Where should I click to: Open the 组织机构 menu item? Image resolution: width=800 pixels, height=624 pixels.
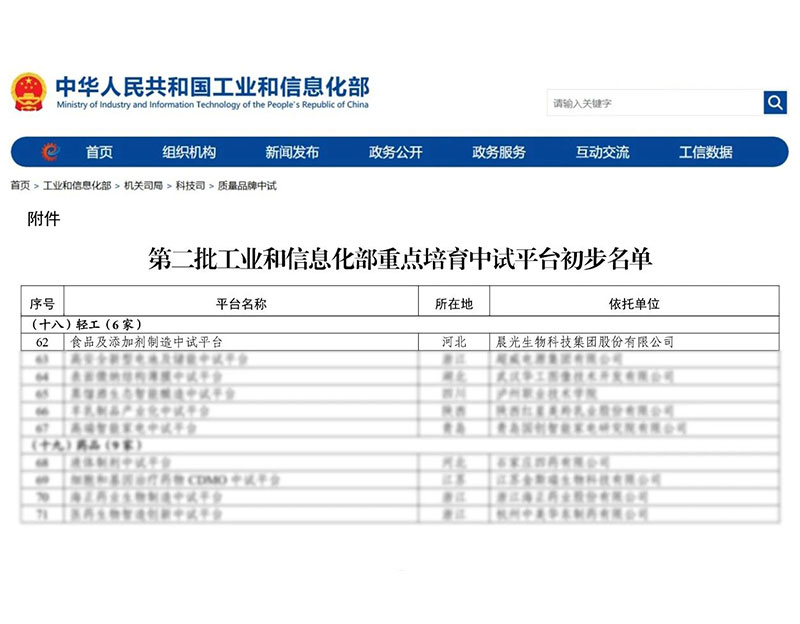pos(189,152)
